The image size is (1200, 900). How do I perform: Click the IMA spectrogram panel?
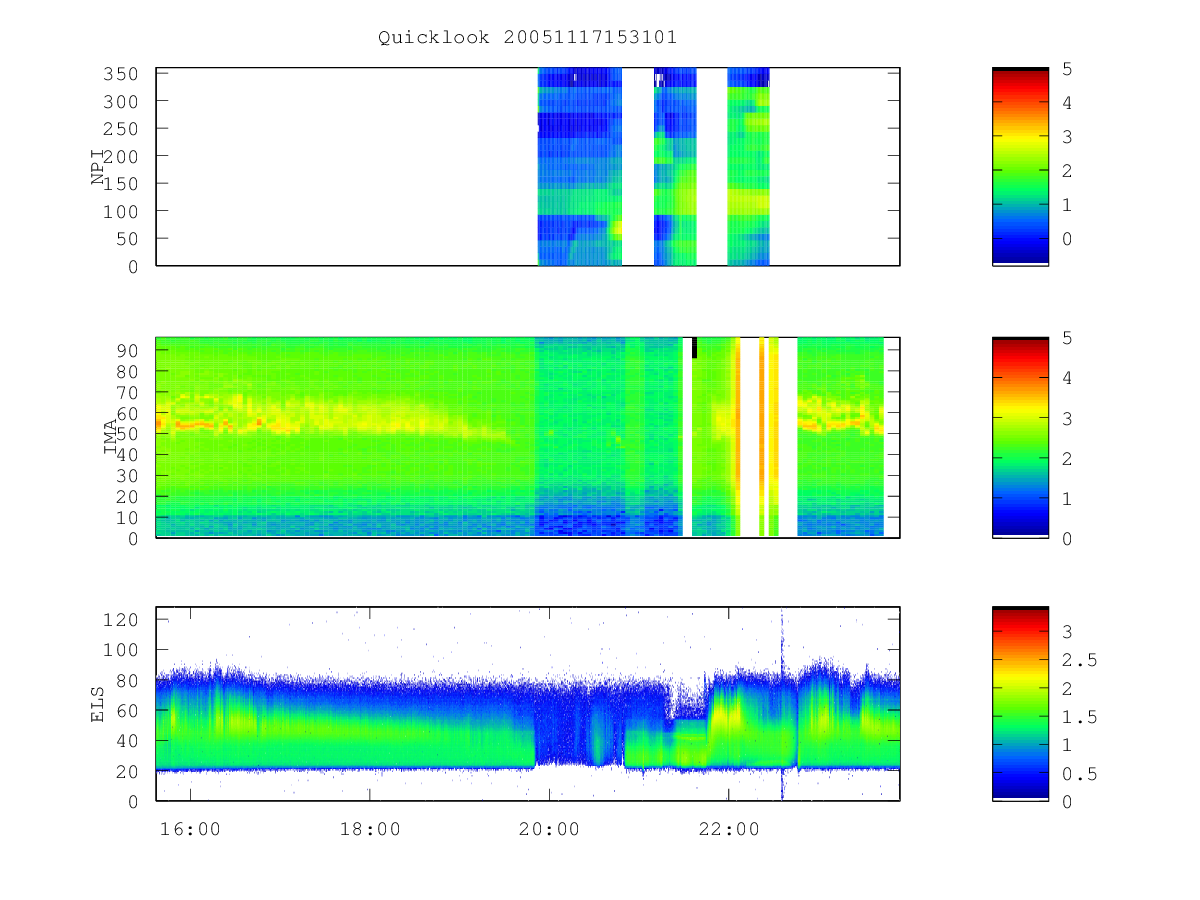coord(528,437)
